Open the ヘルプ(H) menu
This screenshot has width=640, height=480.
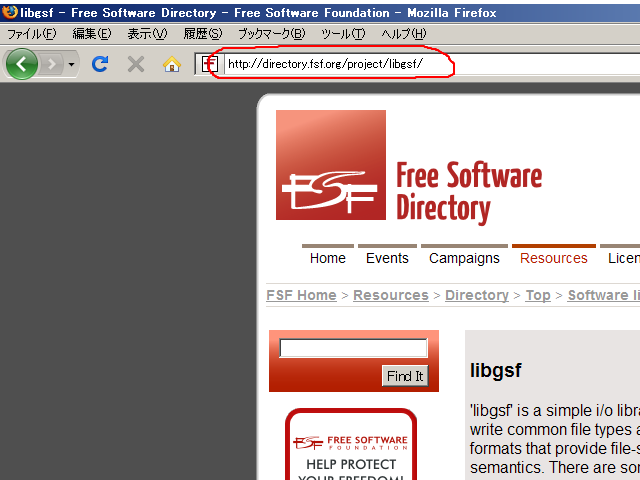[403, 34]
